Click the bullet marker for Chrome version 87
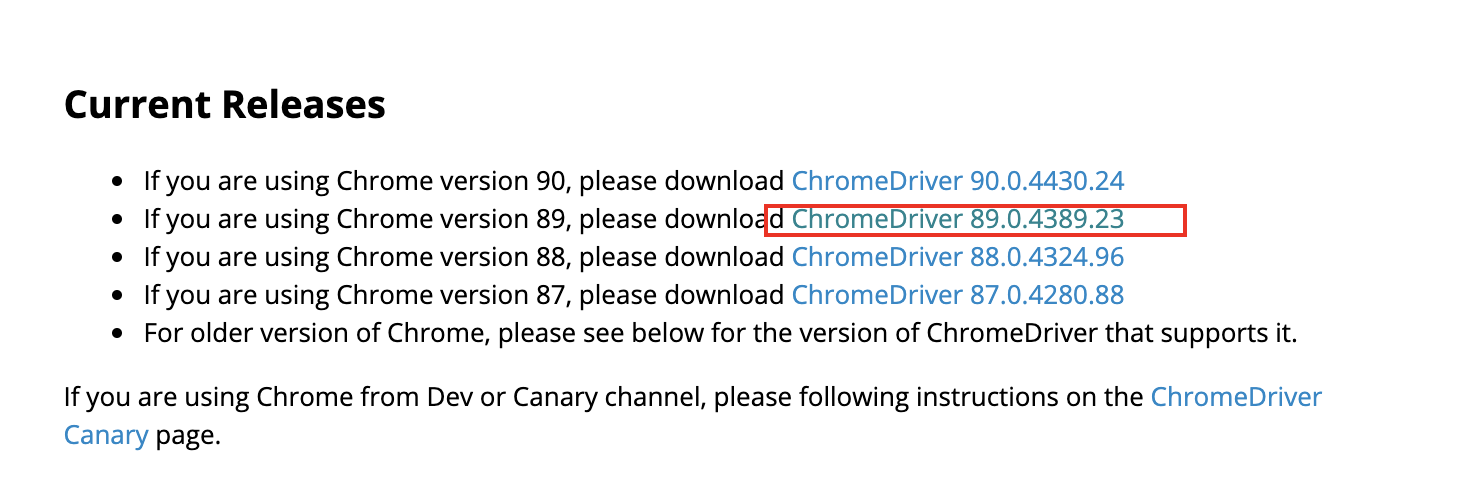Viewport: 1460px width, 482px height. (x=119, y=296)
